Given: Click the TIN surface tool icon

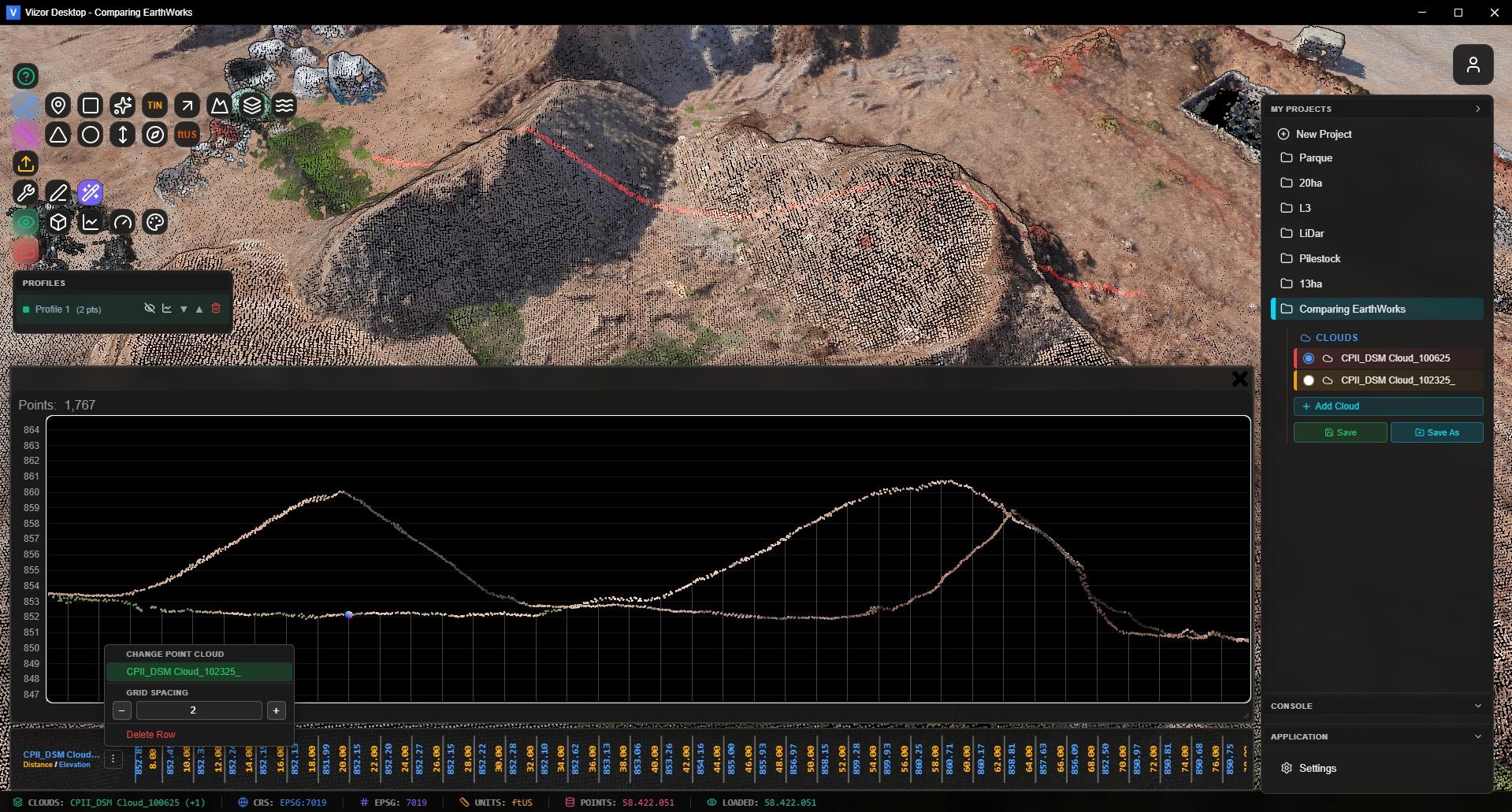Looking at the screenshot, I should (x=154, y=105).
